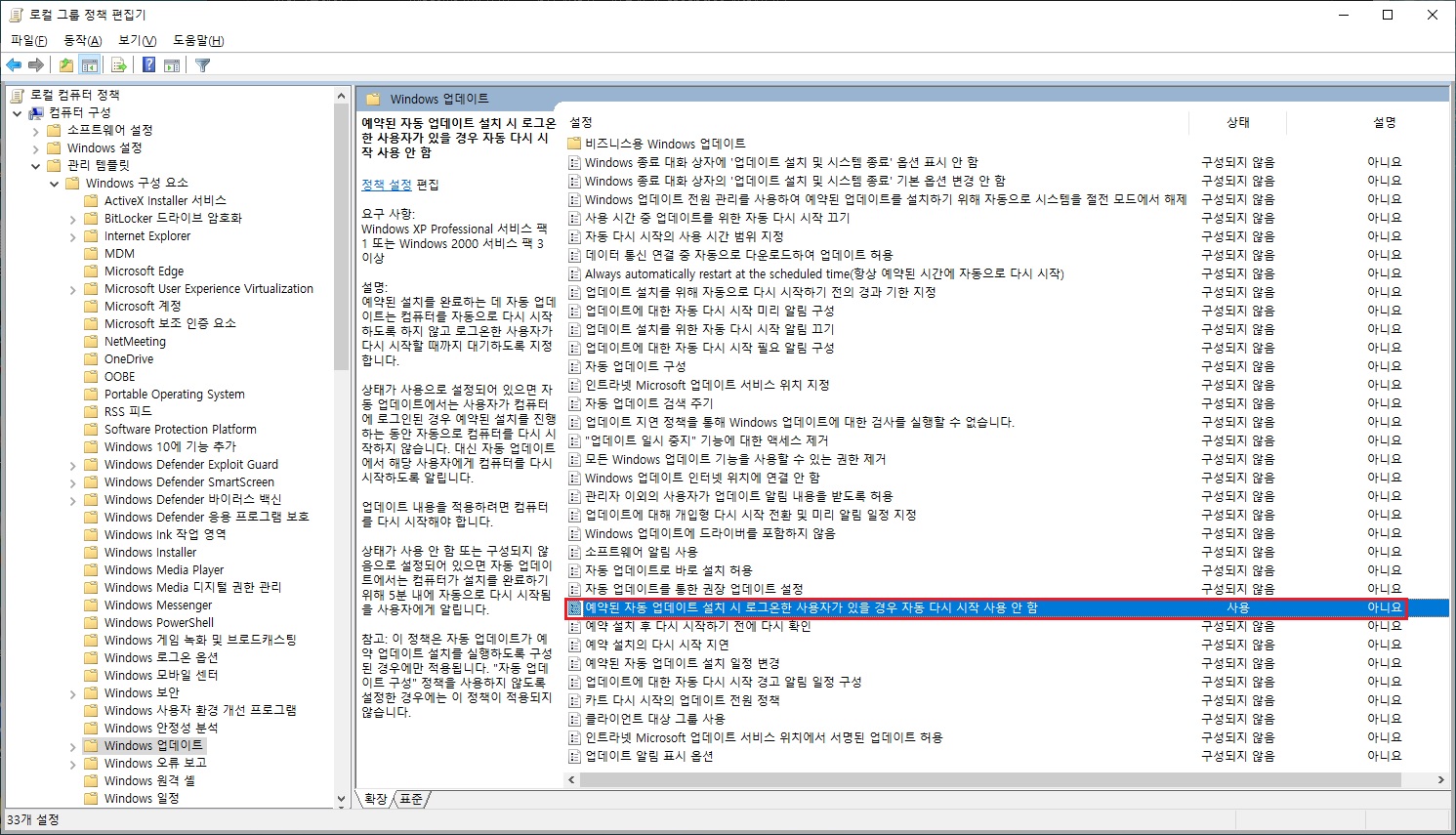
Task: Click the 로컬 컴퓨터 정책 root node icon
Action: click(18, 95)
